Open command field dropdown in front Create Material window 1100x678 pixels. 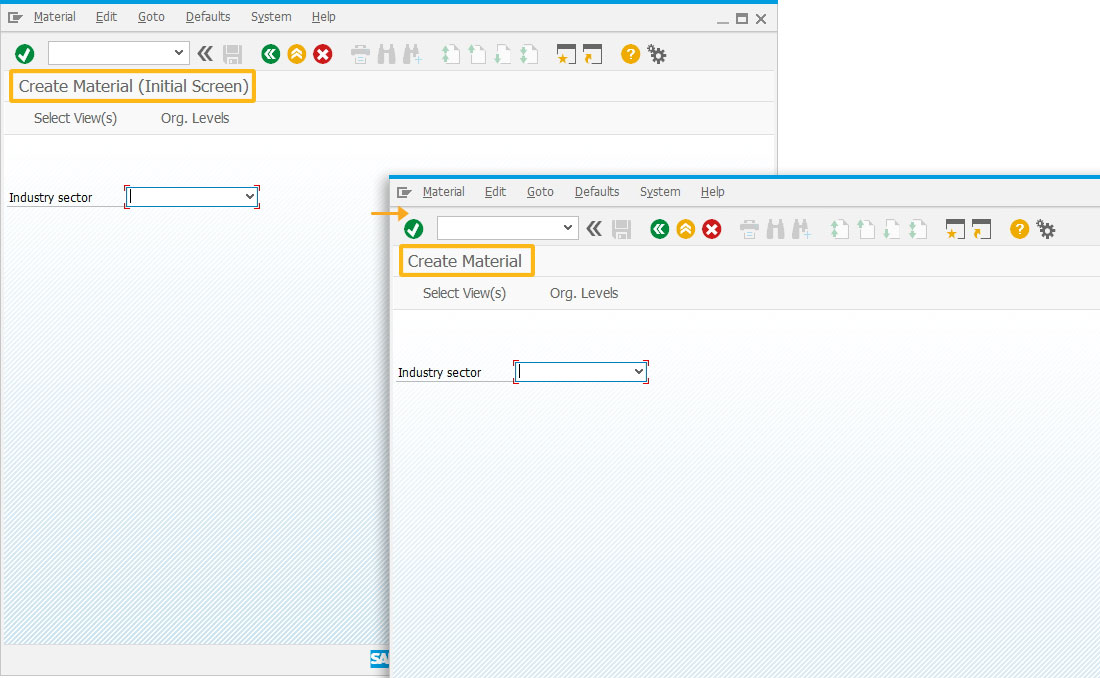[568, 227]
